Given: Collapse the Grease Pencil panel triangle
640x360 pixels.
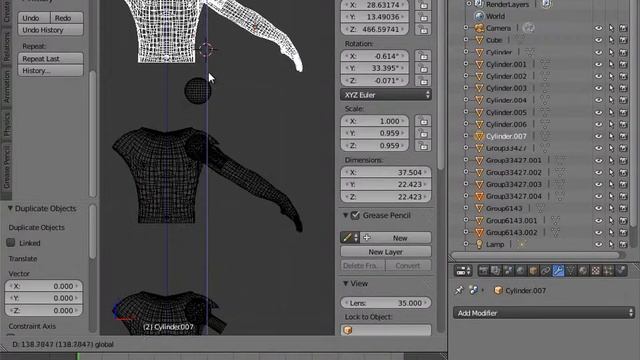Looking at the screenshot, I should point(345,215).
